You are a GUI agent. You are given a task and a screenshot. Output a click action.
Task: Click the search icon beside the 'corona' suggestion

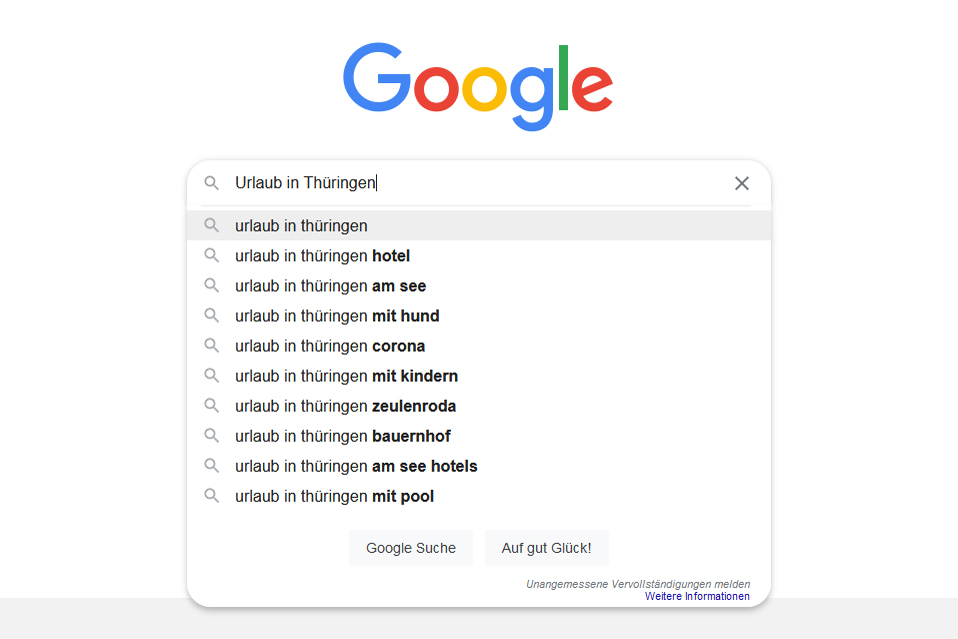pos(211,345)
